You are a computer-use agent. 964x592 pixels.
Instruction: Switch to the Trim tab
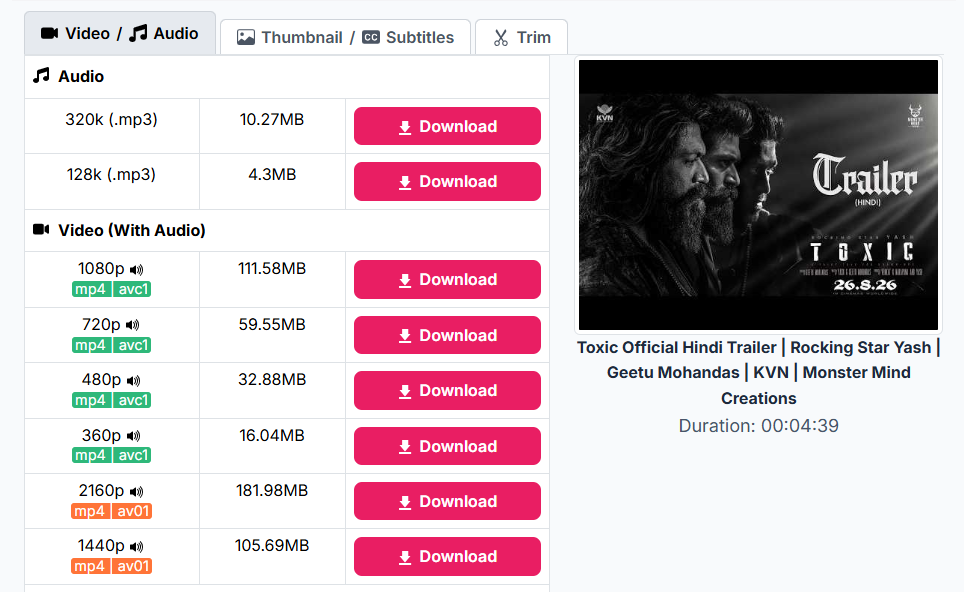tap(521, 37)
